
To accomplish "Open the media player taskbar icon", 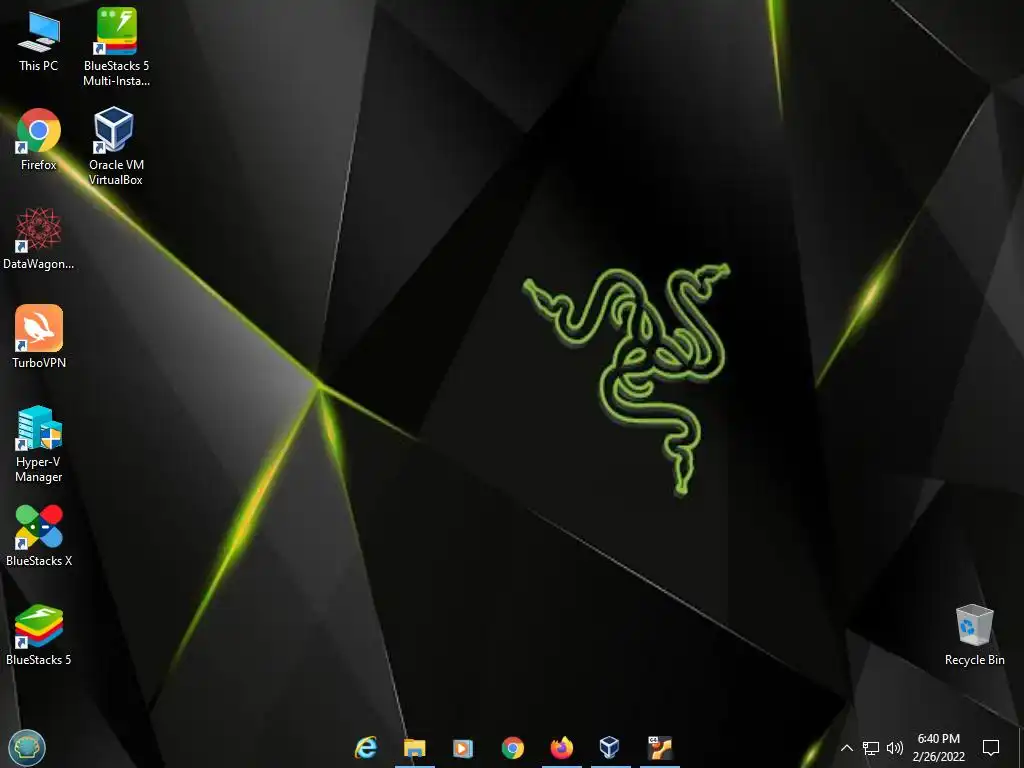I will click(463, 748).
